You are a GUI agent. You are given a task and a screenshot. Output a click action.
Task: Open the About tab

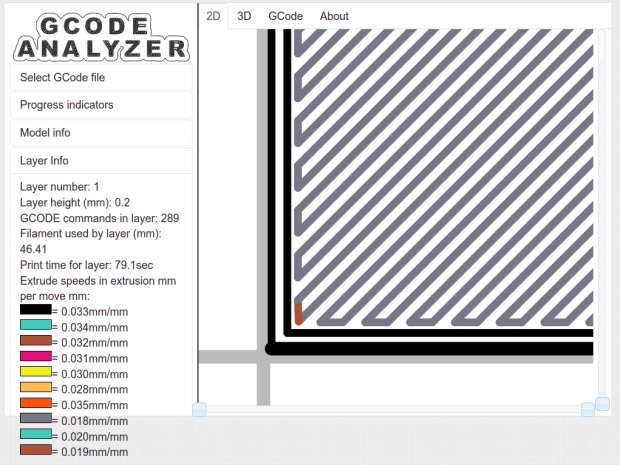pyautogui.click(x=334, y=16)
